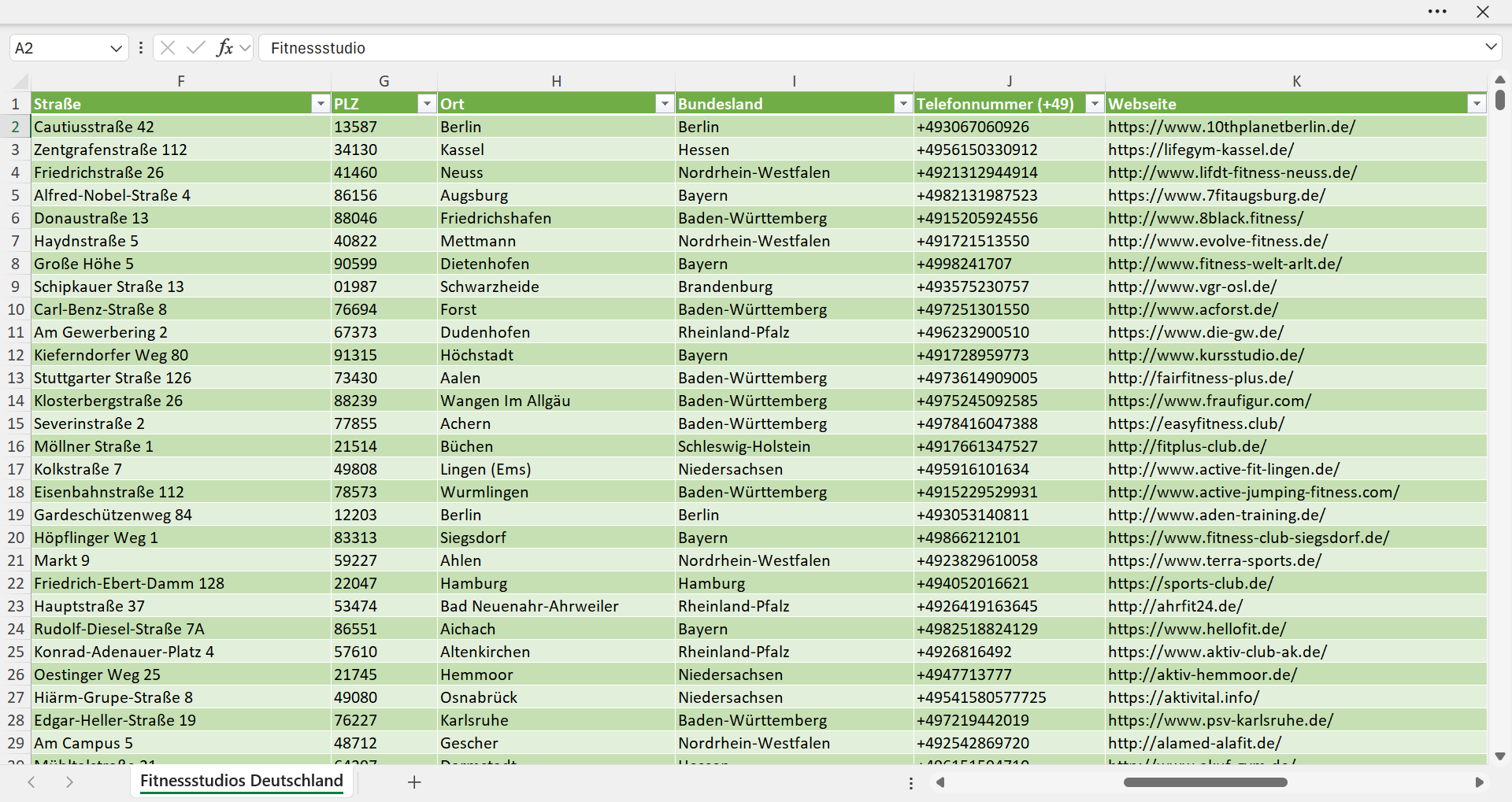
Task: Select column G header
Action: tap(384, 81)
